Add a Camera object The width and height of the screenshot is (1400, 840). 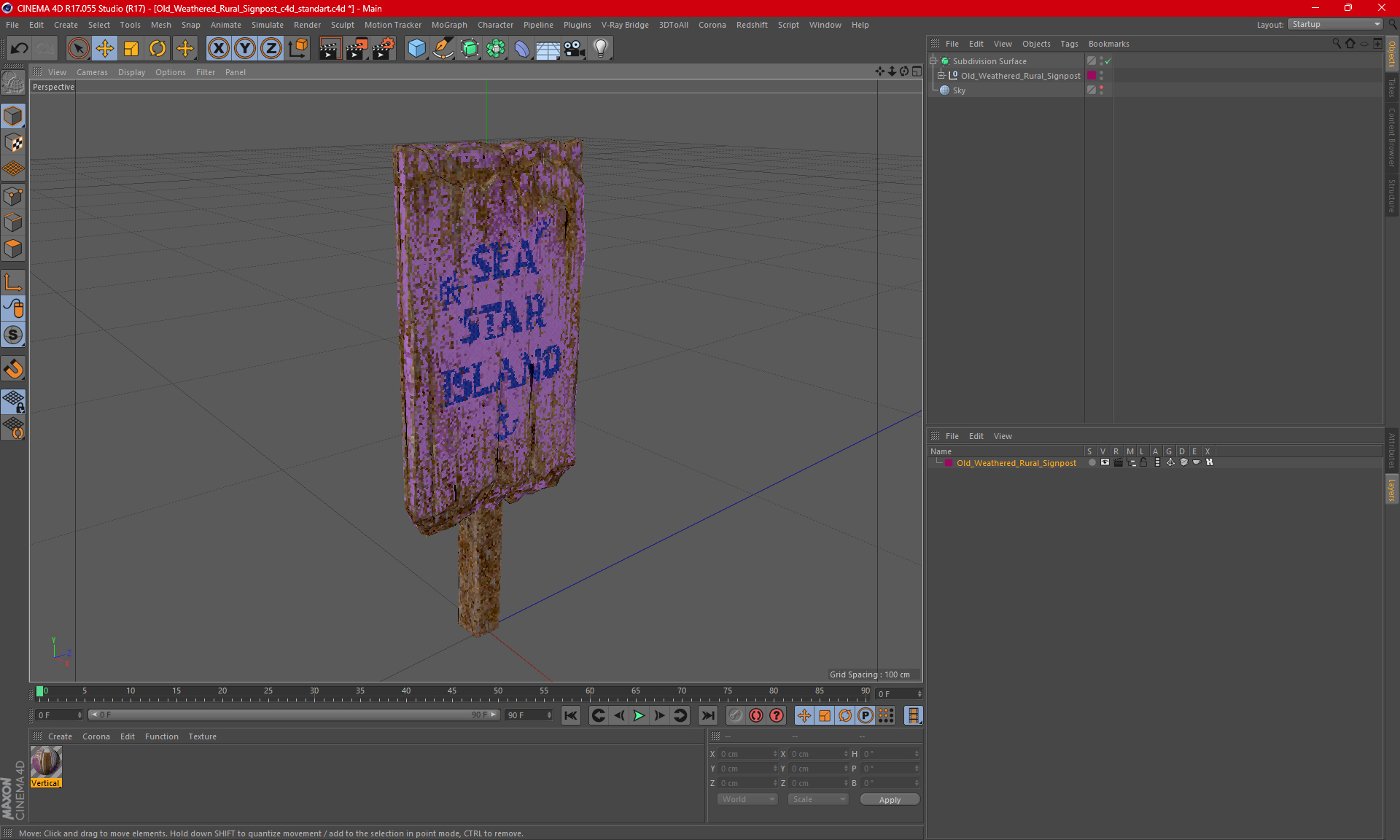(575, 48)
